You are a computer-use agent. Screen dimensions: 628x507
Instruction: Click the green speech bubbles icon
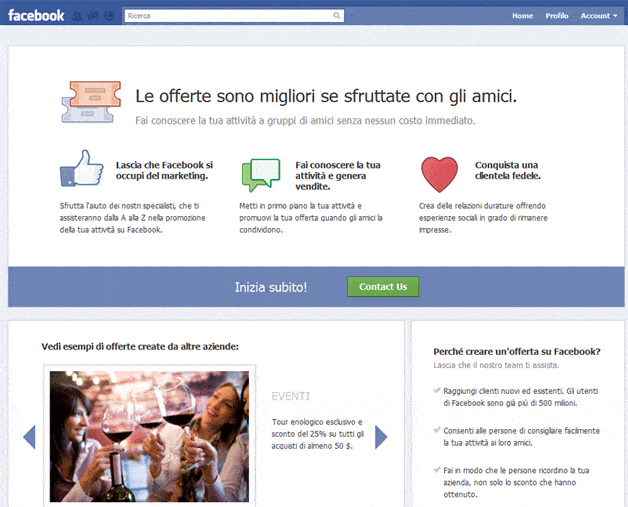261,175
